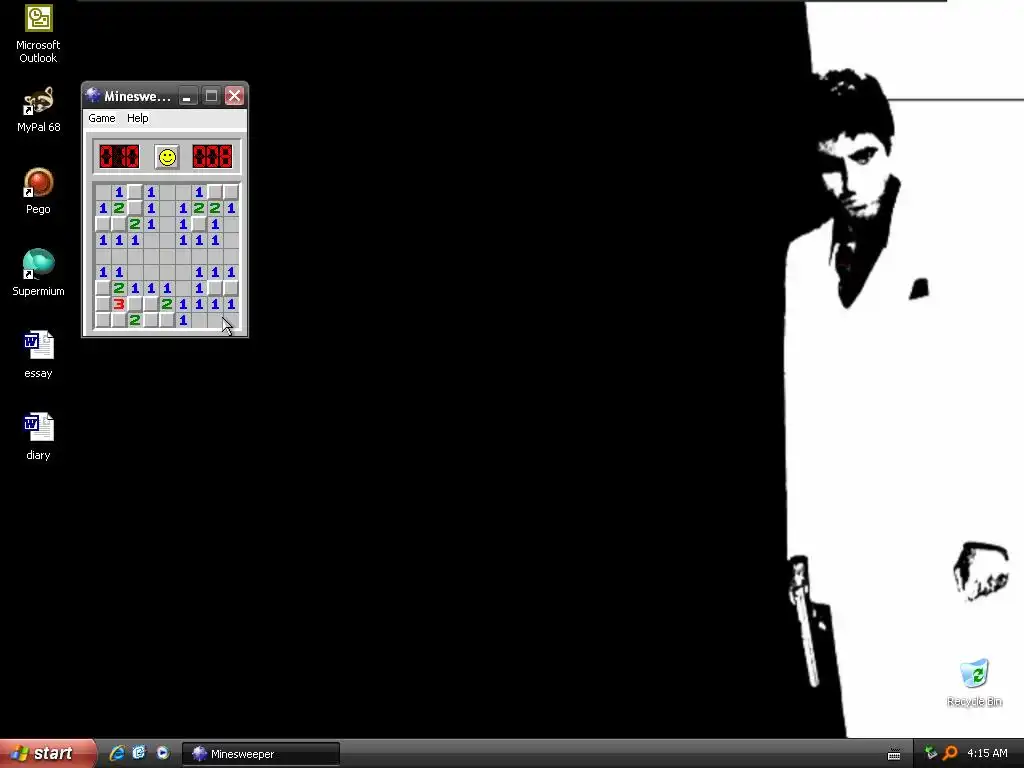
Task: Click the keyboard icon in the taskbar
Action: (x=894, y=754)
